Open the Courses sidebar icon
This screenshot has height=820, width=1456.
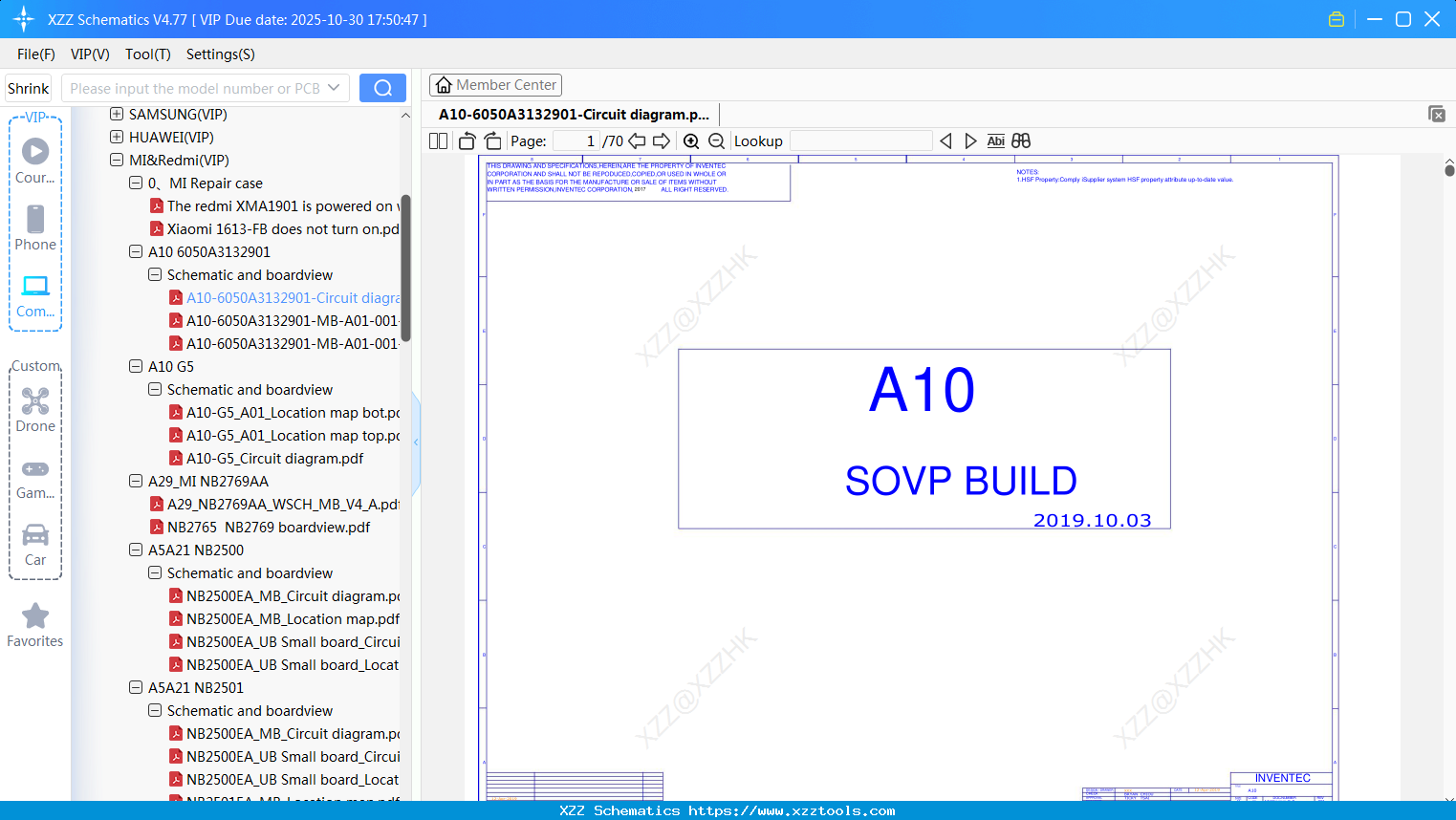pyautogui.click(x=35, y=160)
